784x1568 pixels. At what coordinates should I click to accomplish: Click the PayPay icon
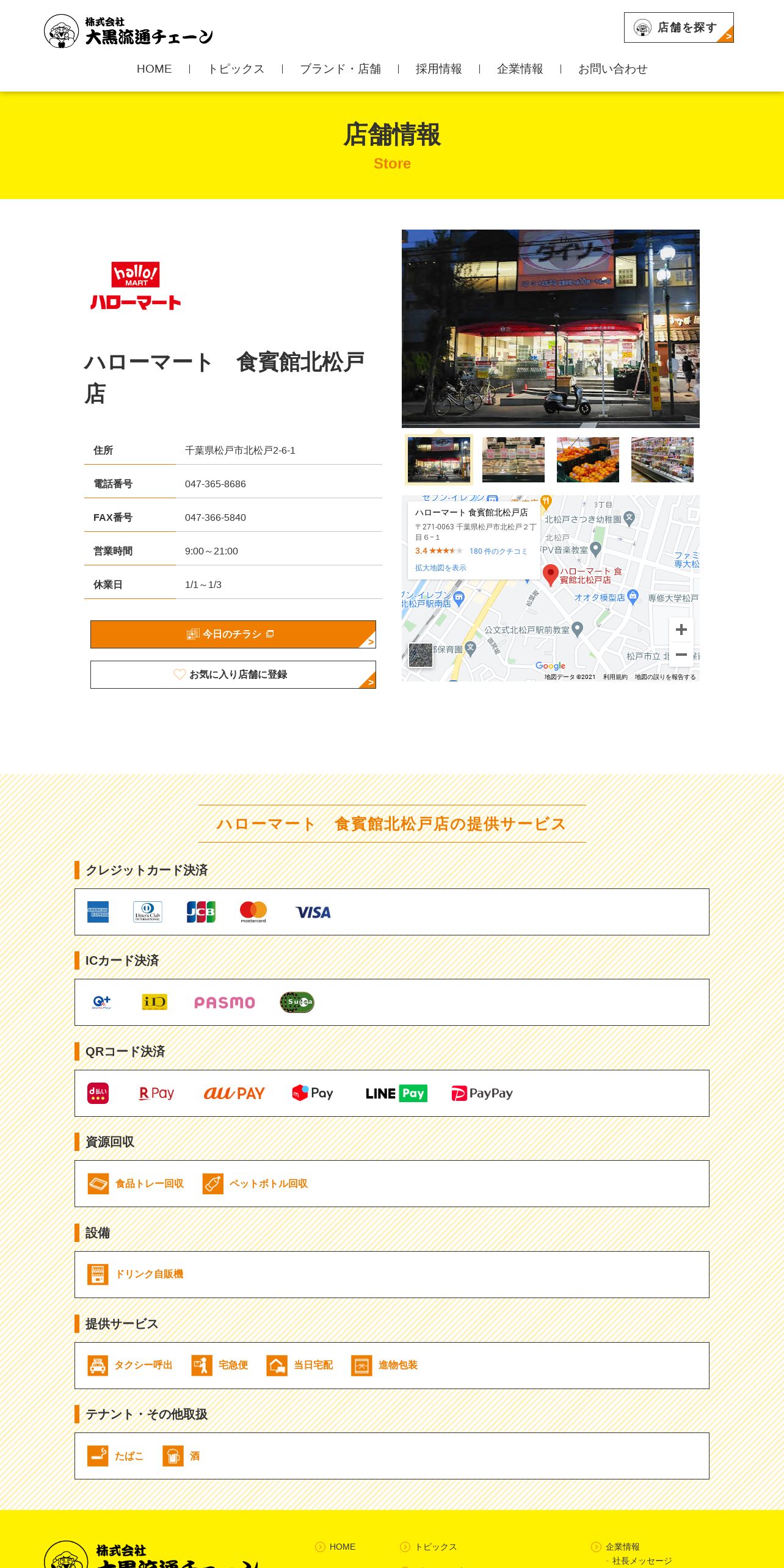482,1093
